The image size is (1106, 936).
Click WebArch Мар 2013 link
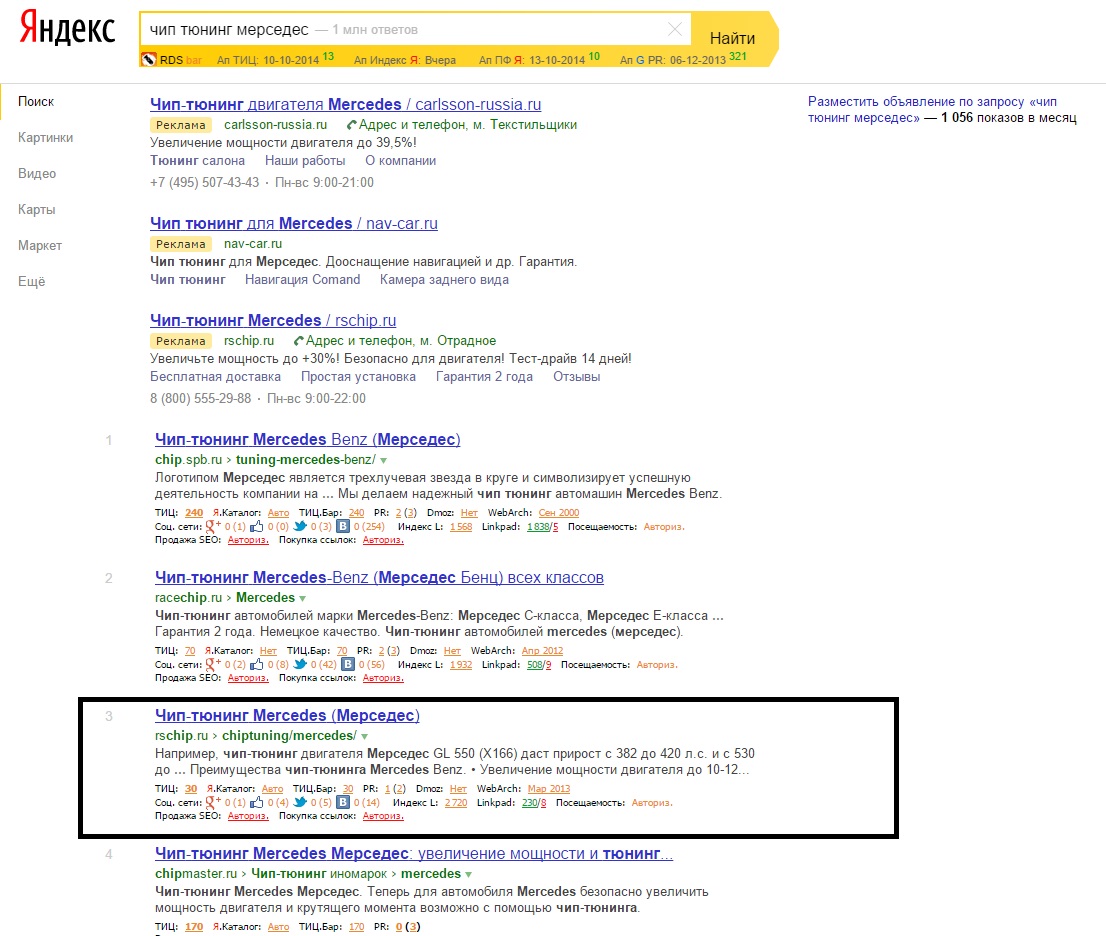tap(549, 789)
